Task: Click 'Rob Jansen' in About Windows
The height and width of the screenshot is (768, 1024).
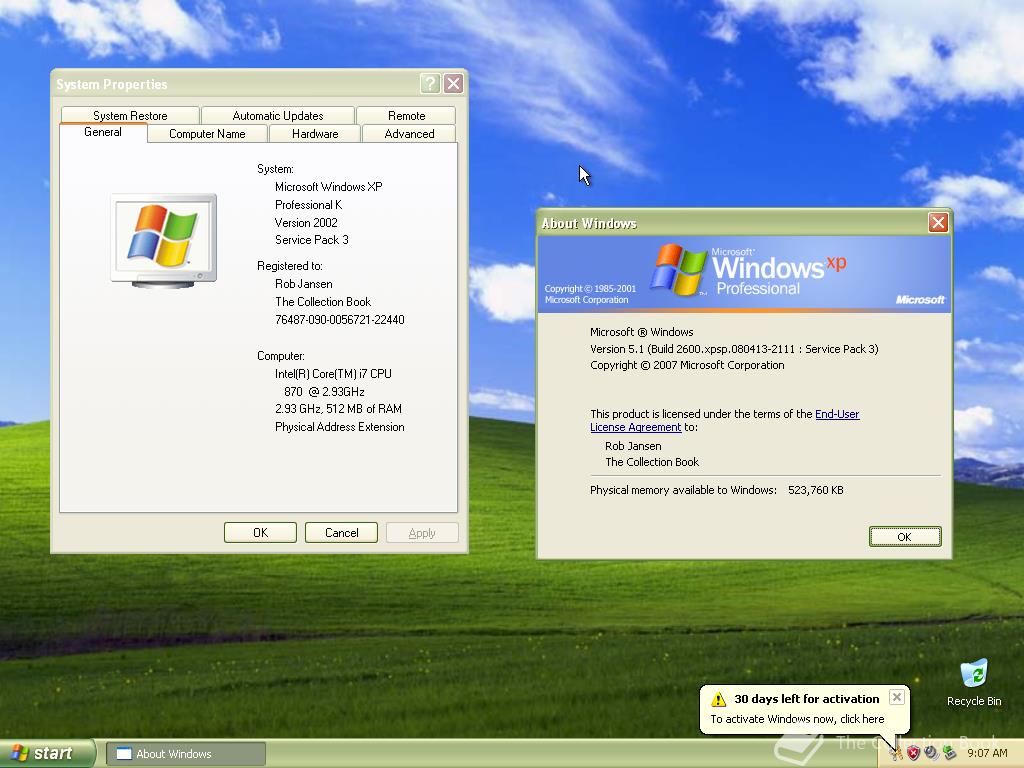Action: click(x=633, y=446)
